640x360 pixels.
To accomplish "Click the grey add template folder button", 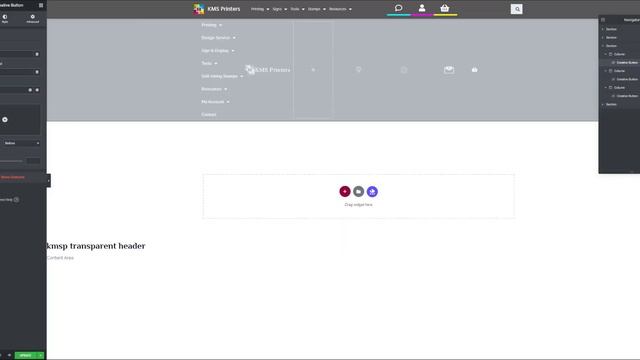I will pos(358,191).
